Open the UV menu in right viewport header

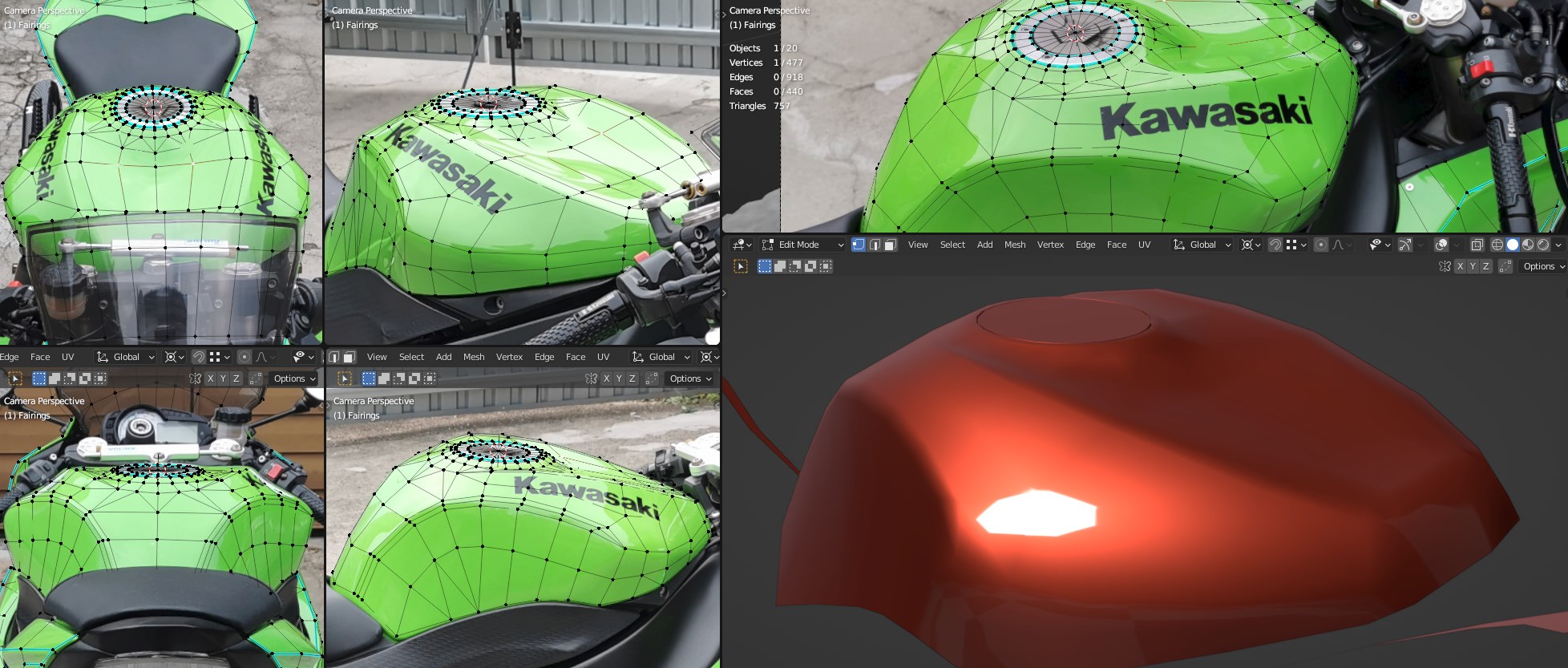coord(1144,245)
